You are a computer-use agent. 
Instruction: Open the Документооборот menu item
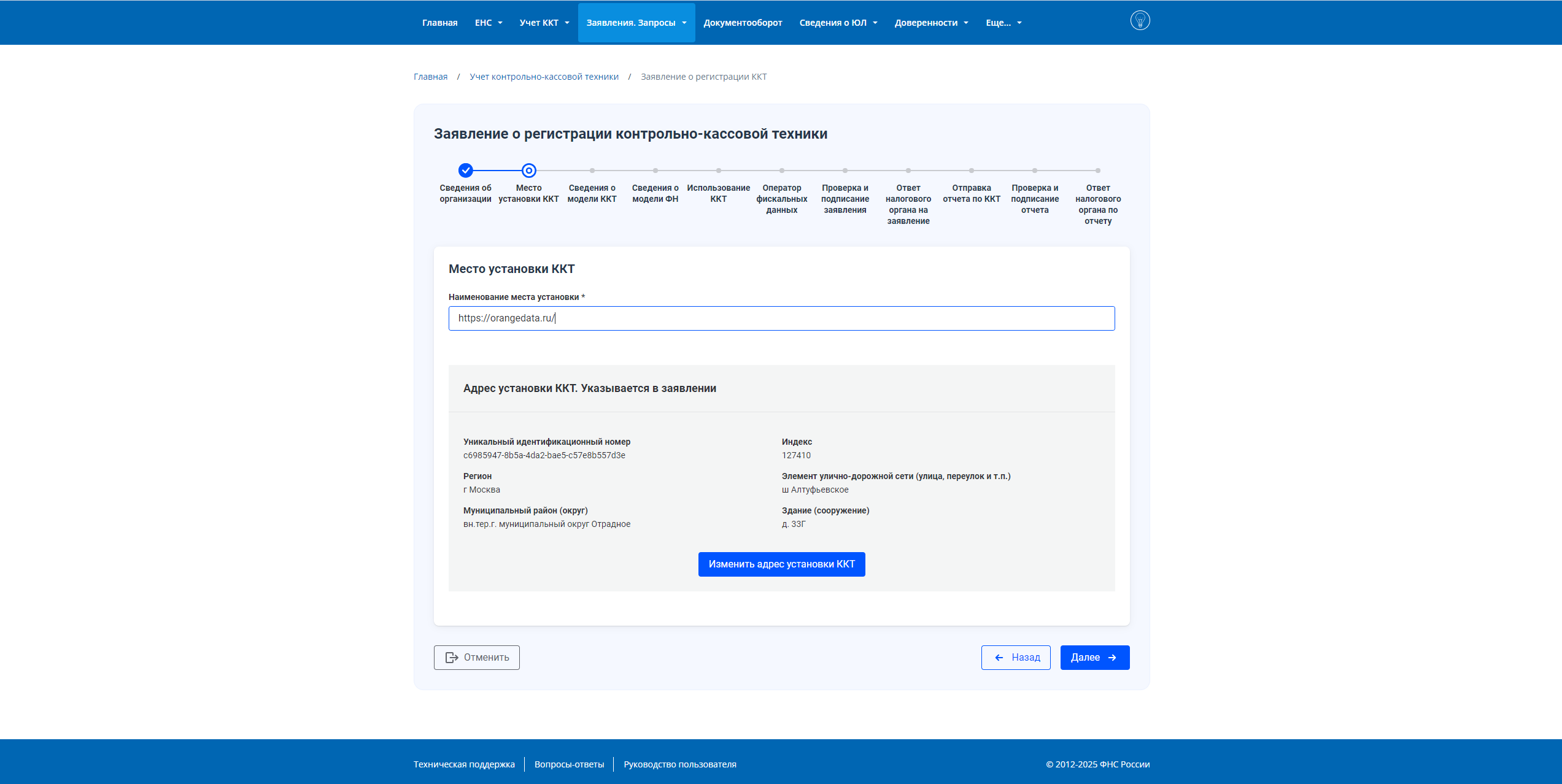click(743, 23)
